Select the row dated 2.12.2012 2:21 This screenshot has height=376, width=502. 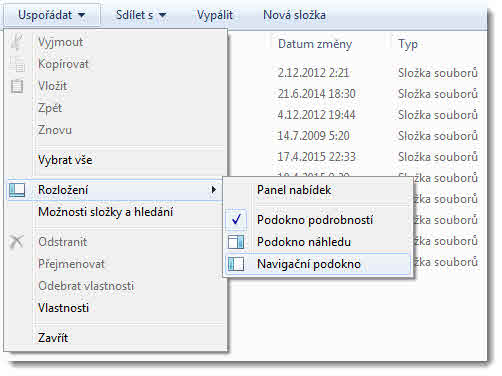click(x=313, y=73)
